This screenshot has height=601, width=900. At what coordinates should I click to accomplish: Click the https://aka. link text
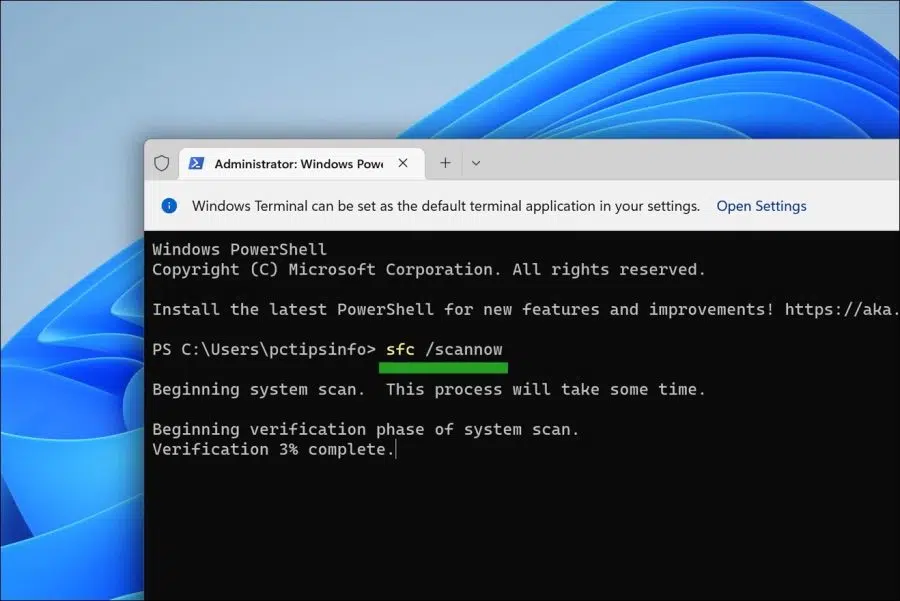pos(841,309)
